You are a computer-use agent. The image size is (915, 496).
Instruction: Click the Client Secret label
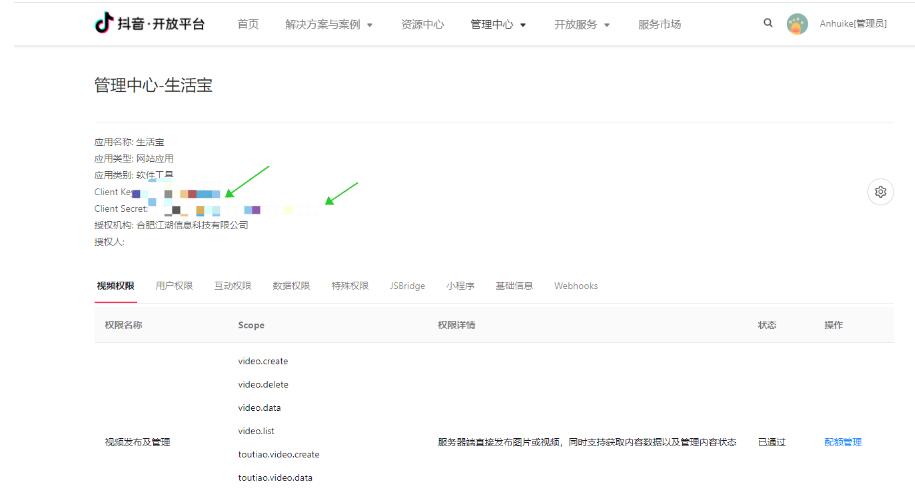[121, 208]
